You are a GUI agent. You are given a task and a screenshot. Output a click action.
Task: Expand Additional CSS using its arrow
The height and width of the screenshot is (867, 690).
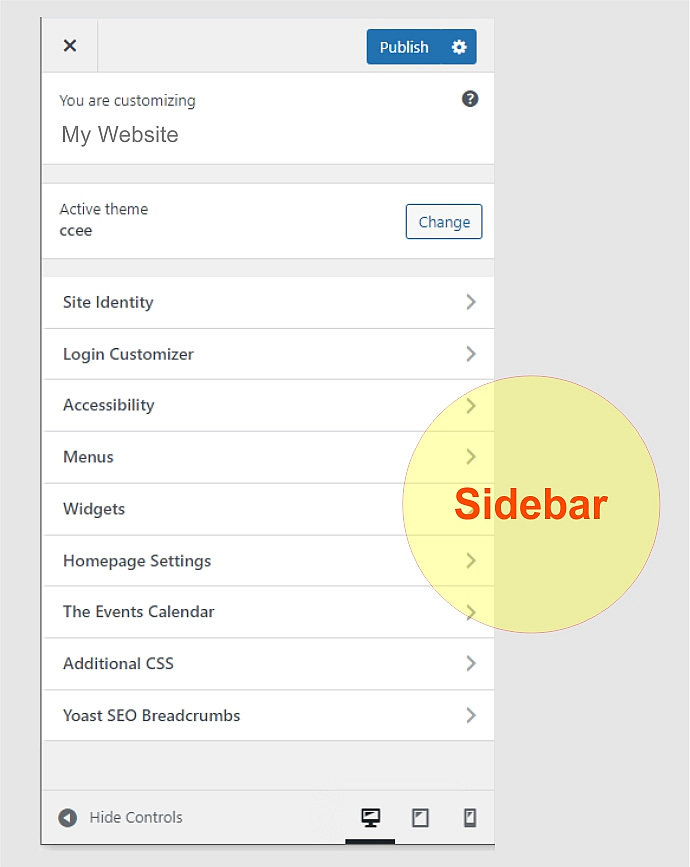(x=470, y=663)
